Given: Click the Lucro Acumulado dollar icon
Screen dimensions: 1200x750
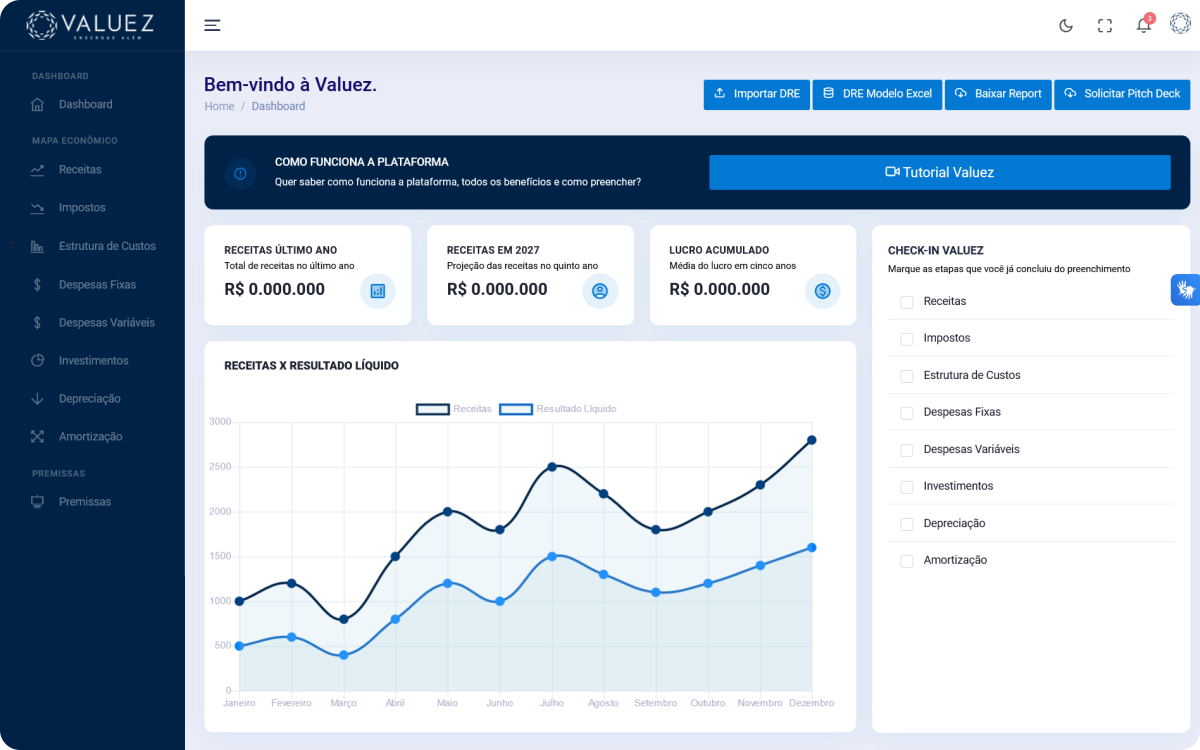Looking at the screenshot, I should [x=823, y=291].
